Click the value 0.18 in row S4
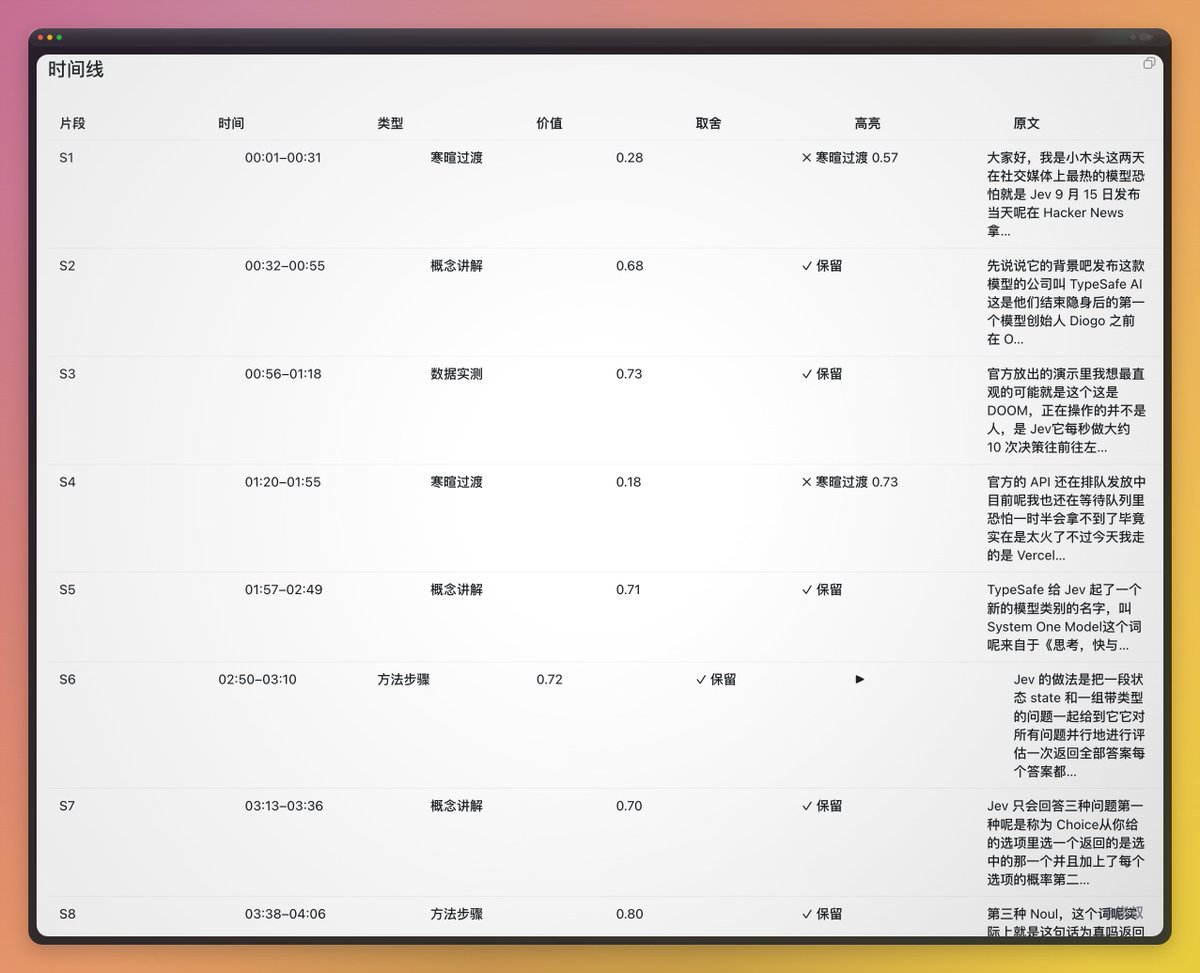This screenshot has height=973, width=1200. click(629, 482)
